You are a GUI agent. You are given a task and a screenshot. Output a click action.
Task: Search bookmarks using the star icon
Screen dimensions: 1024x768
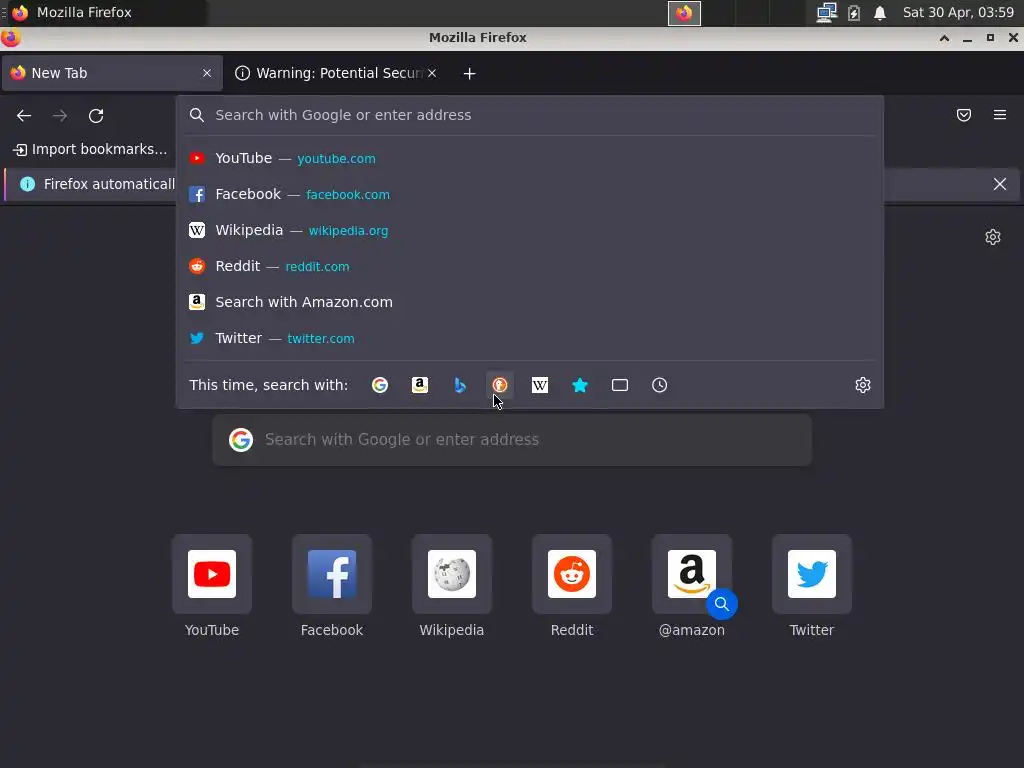[580, 385]
